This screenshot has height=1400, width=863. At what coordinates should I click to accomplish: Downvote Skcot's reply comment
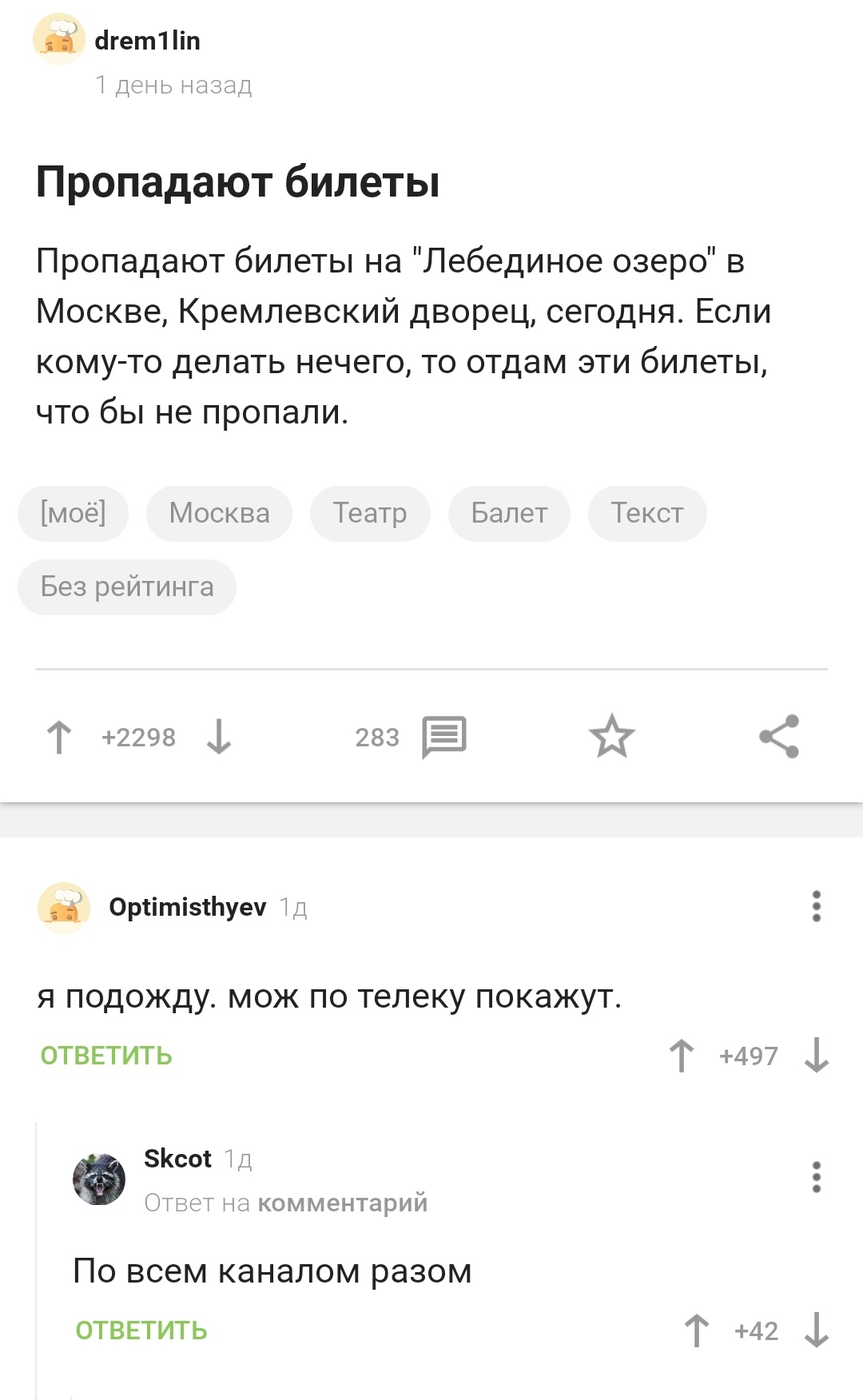816,1330
